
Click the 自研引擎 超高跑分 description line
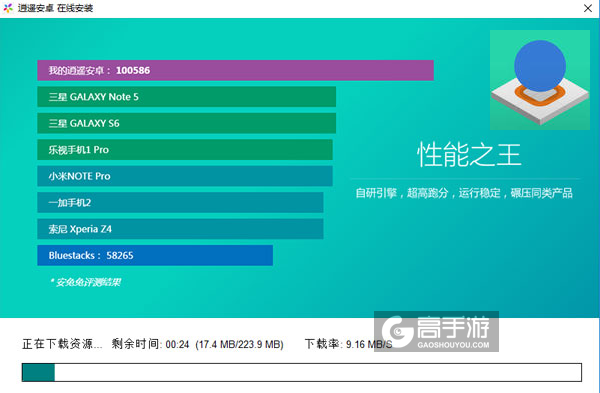click(464, 193)
